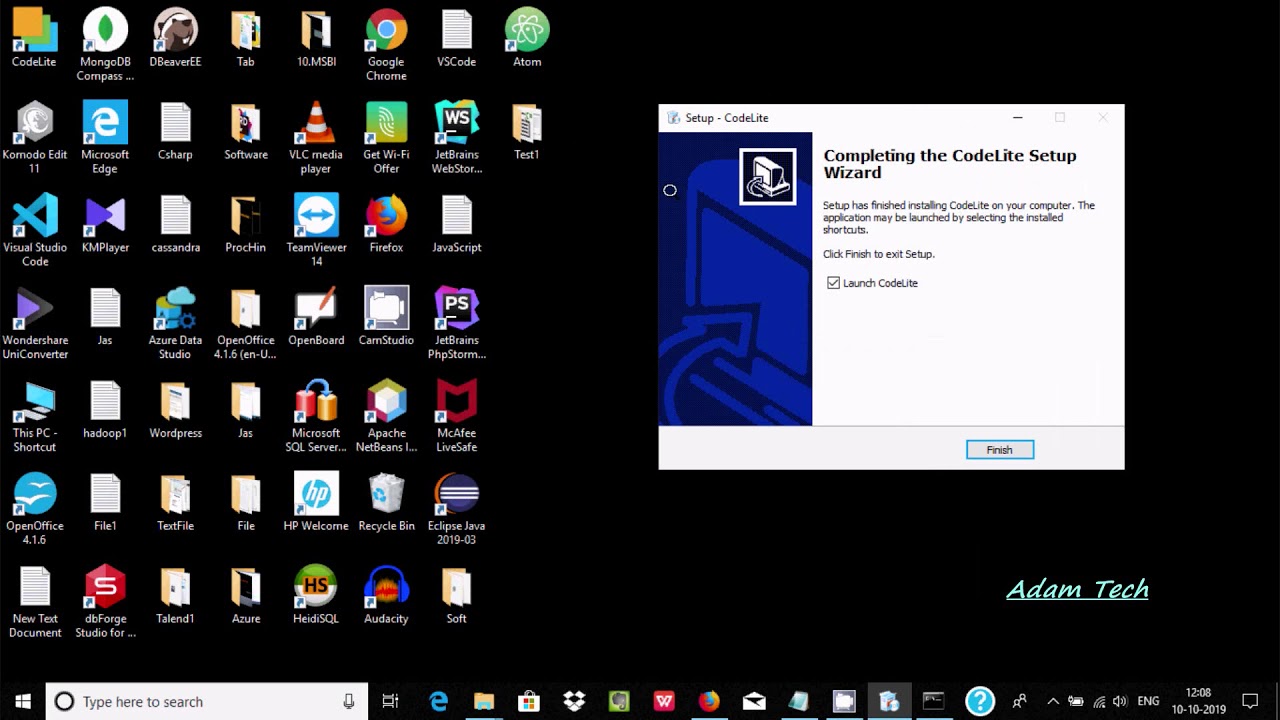Select VLC media player desktop icon
Viewport: 1280px width, 720px height.
click(316, 138)
